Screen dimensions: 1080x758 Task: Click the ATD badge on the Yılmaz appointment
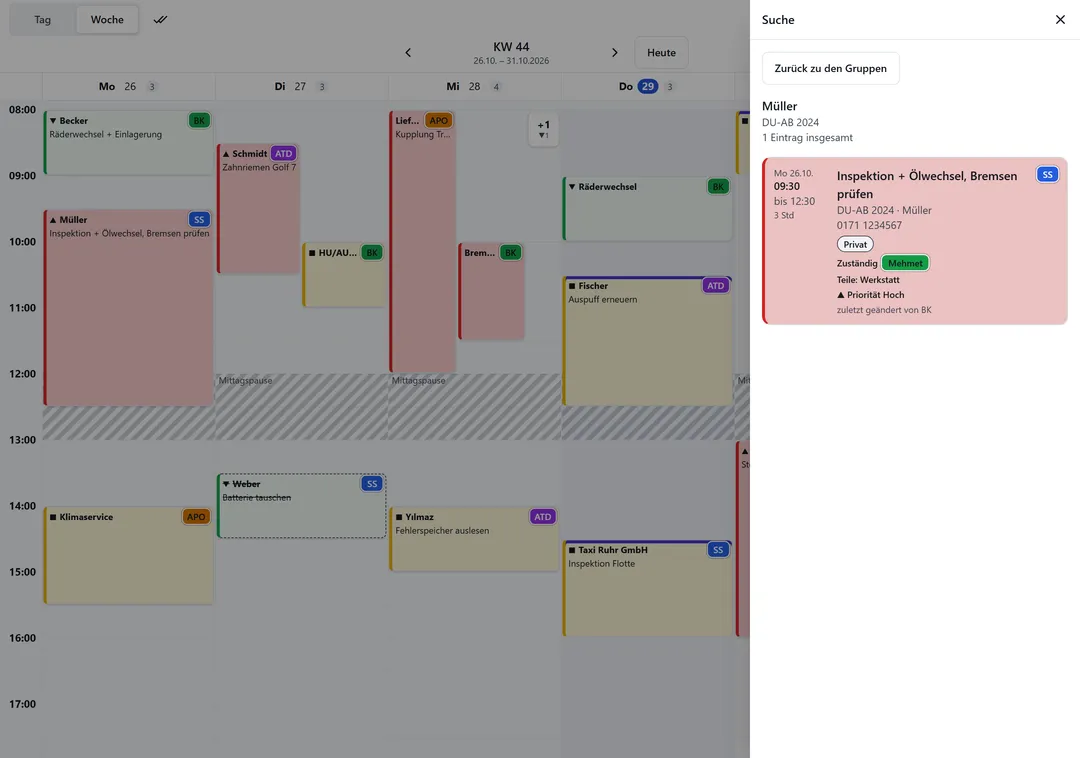[543, 517]
